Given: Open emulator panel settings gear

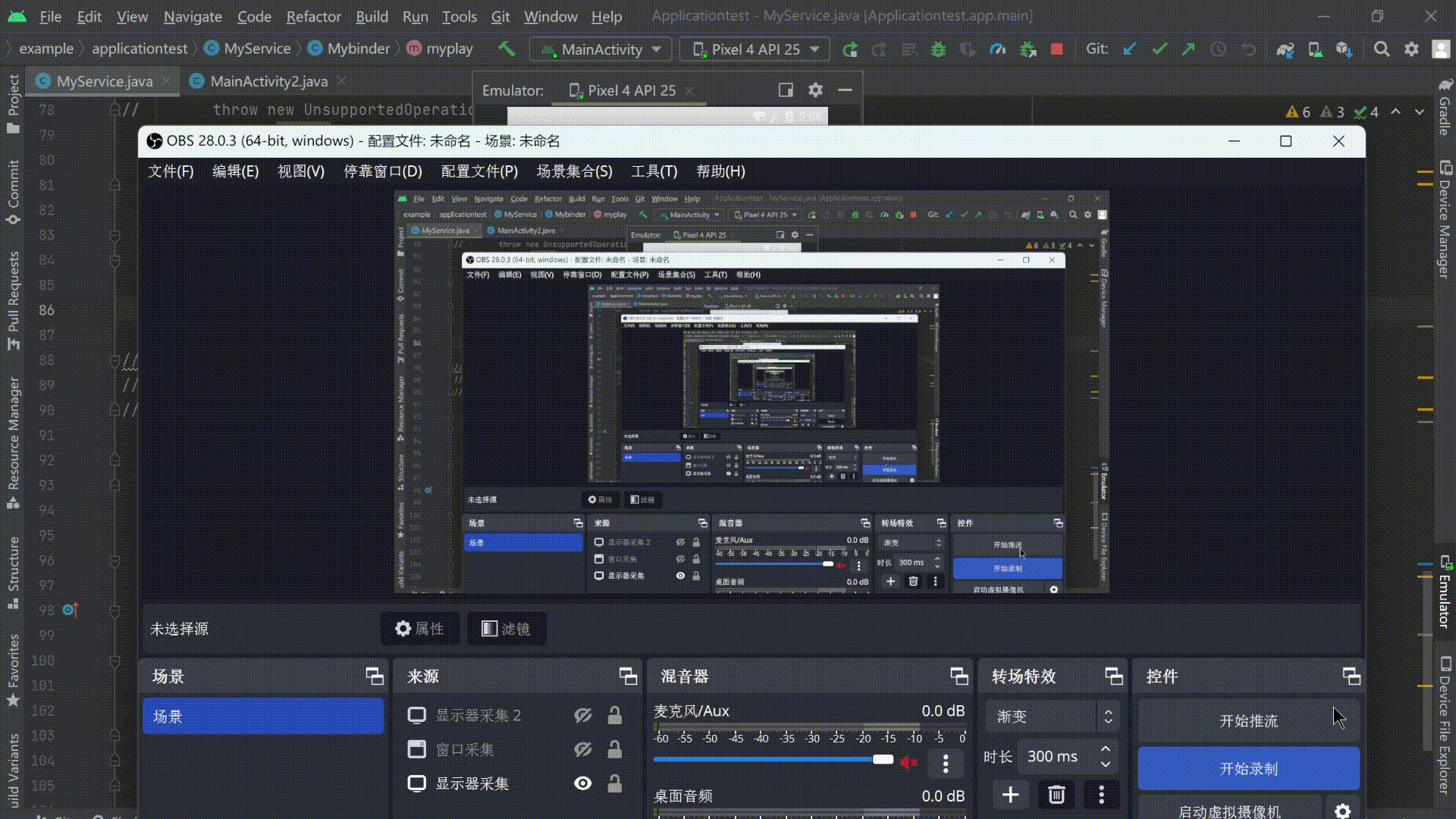Looking at the screenshot, I should (x=815, y=90).
